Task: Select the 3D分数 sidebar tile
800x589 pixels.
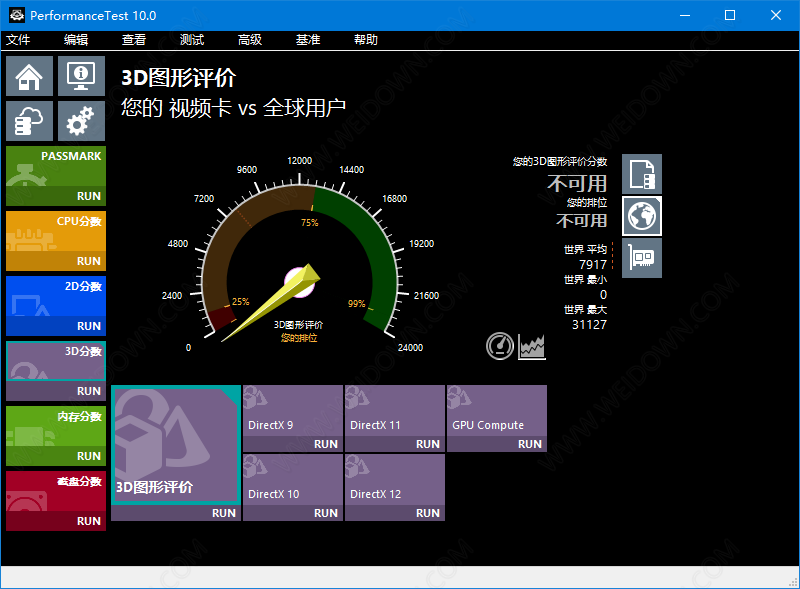Action: pyautogui.click(x=56, y=361)
